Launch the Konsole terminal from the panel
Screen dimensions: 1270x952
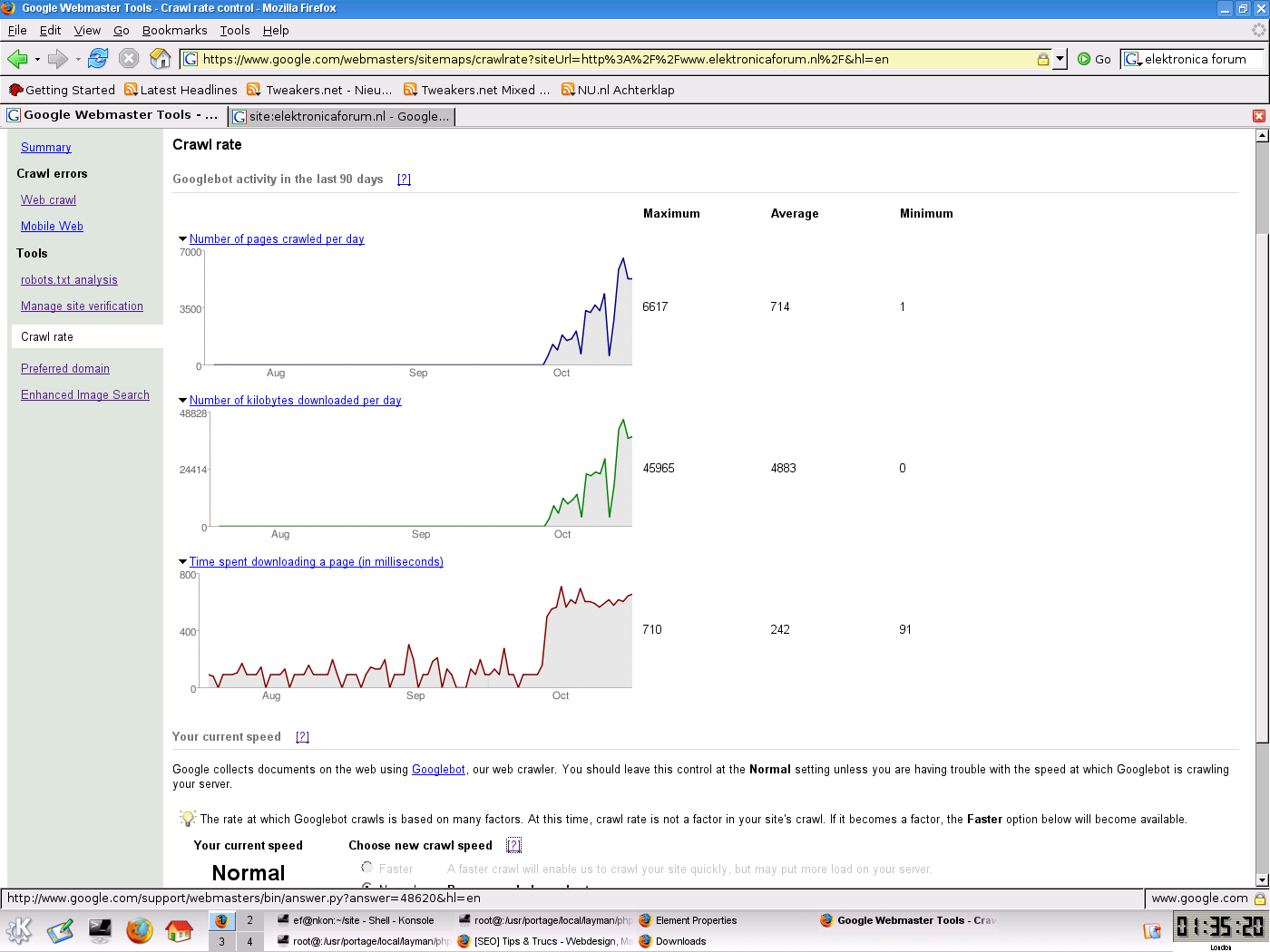click(x=100, y=930)
